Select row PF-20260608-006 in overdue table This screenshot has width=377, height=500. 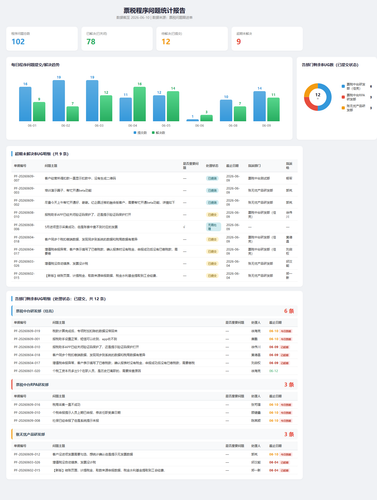pyautogui.click(x=154, y=227)
